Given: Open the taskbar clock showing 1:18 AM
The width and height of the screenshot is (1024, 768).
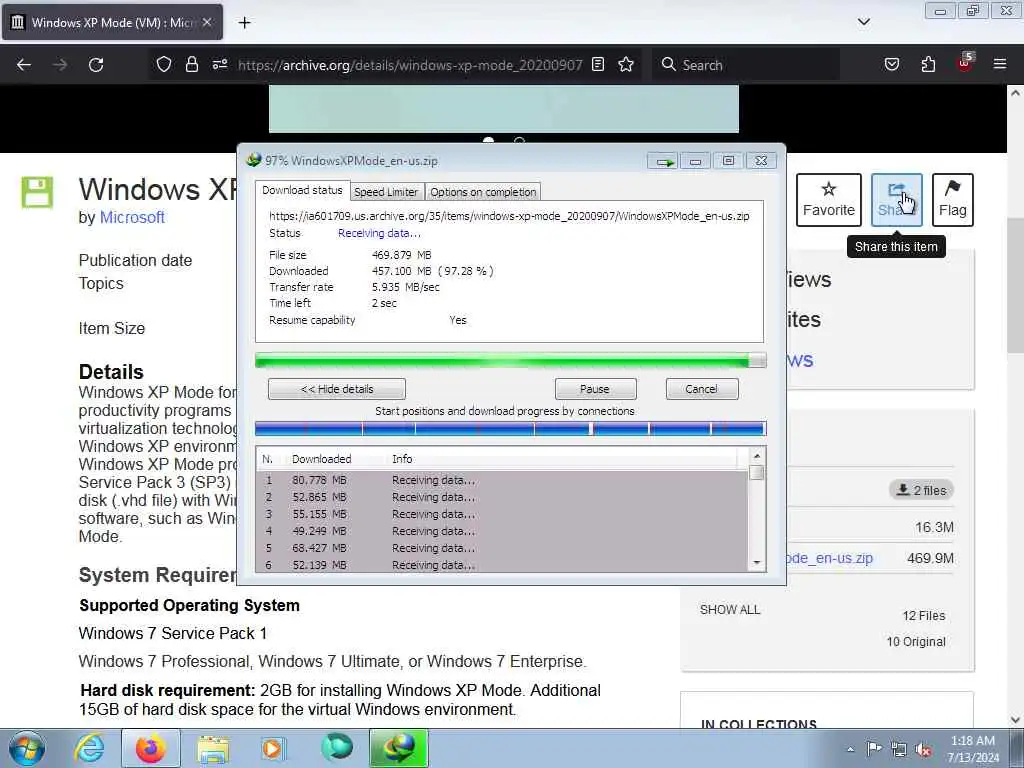Looking at the screenshot, I should 973,749.
